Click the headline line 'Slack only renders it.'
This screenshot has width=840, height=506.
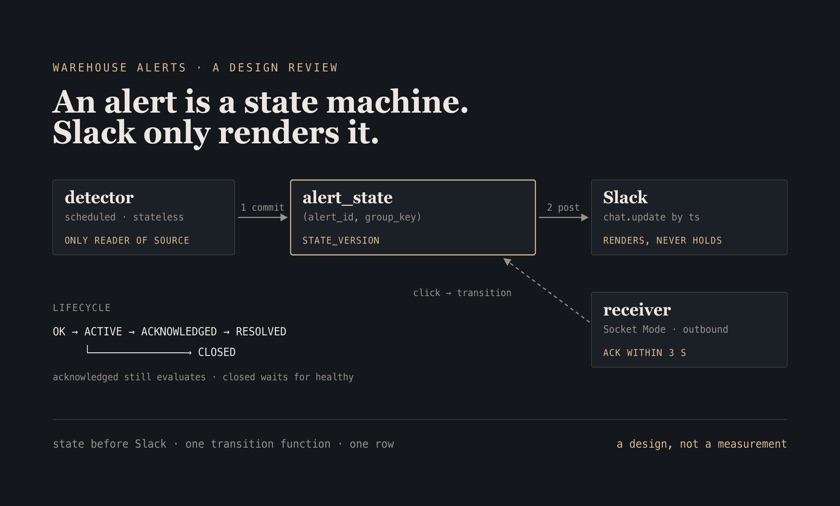(216, 133)
